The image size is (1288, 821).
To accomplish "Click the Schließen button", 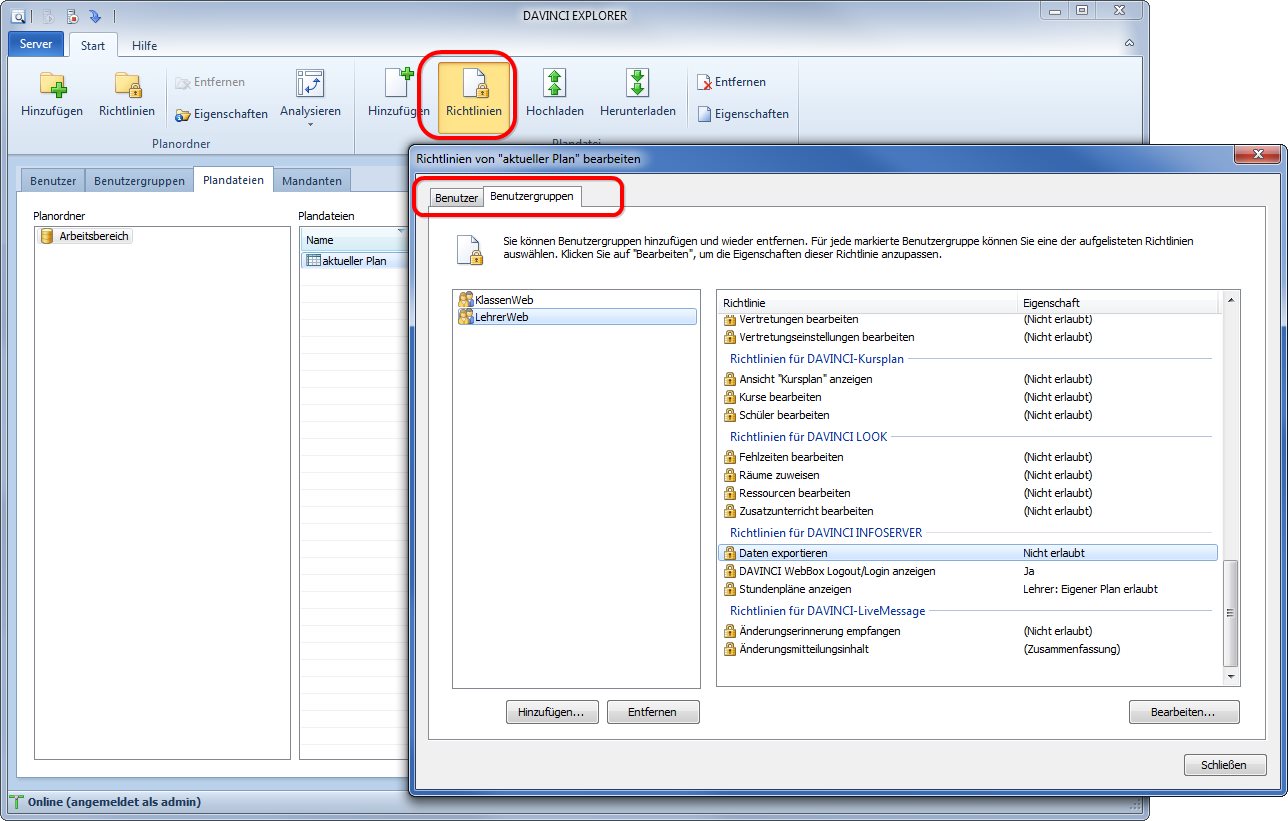I will point(1224,765).
